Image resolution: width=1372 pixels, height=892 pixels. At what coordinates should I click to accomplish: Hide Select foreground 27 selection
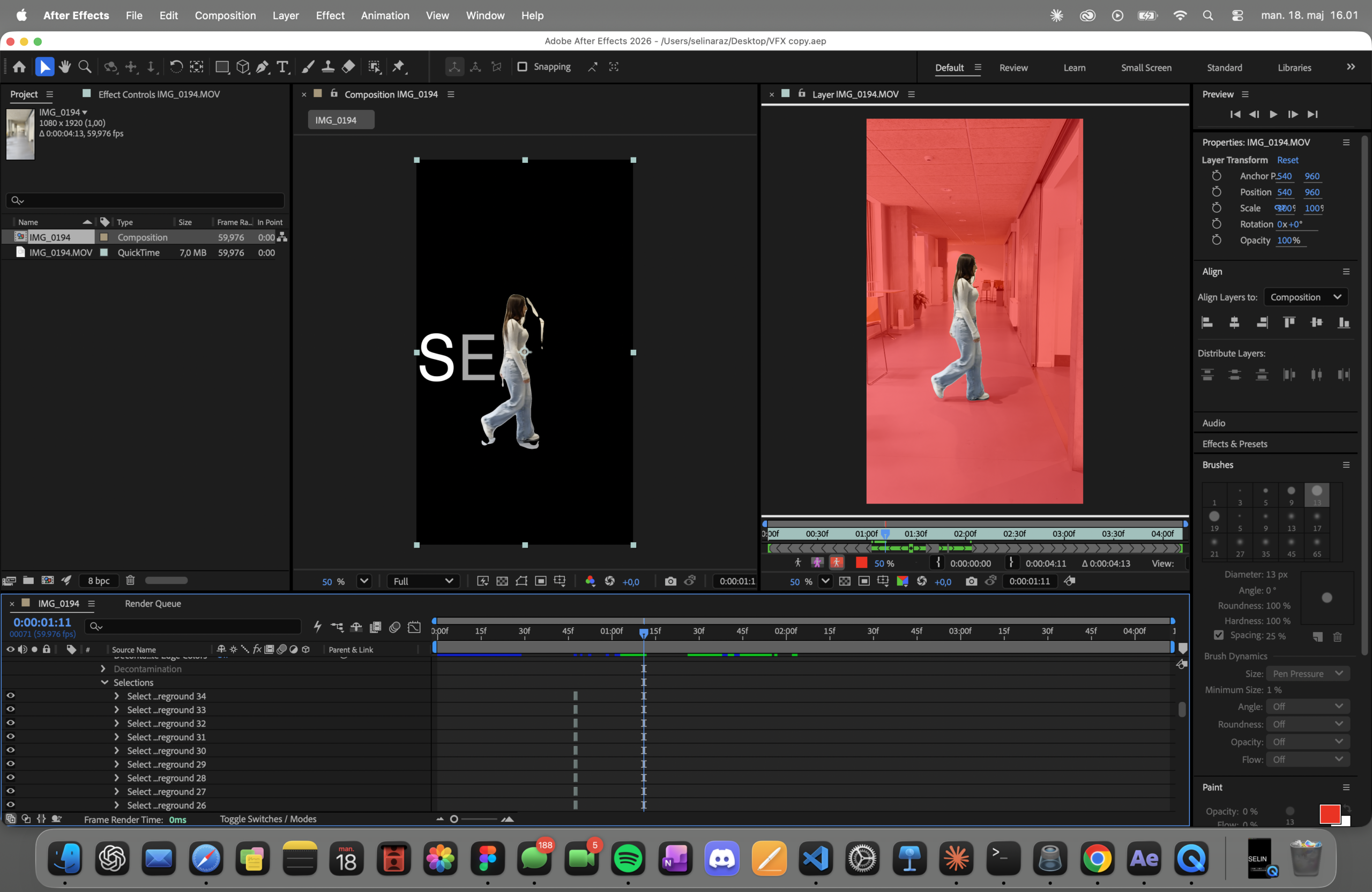click(x=10, y=791)
